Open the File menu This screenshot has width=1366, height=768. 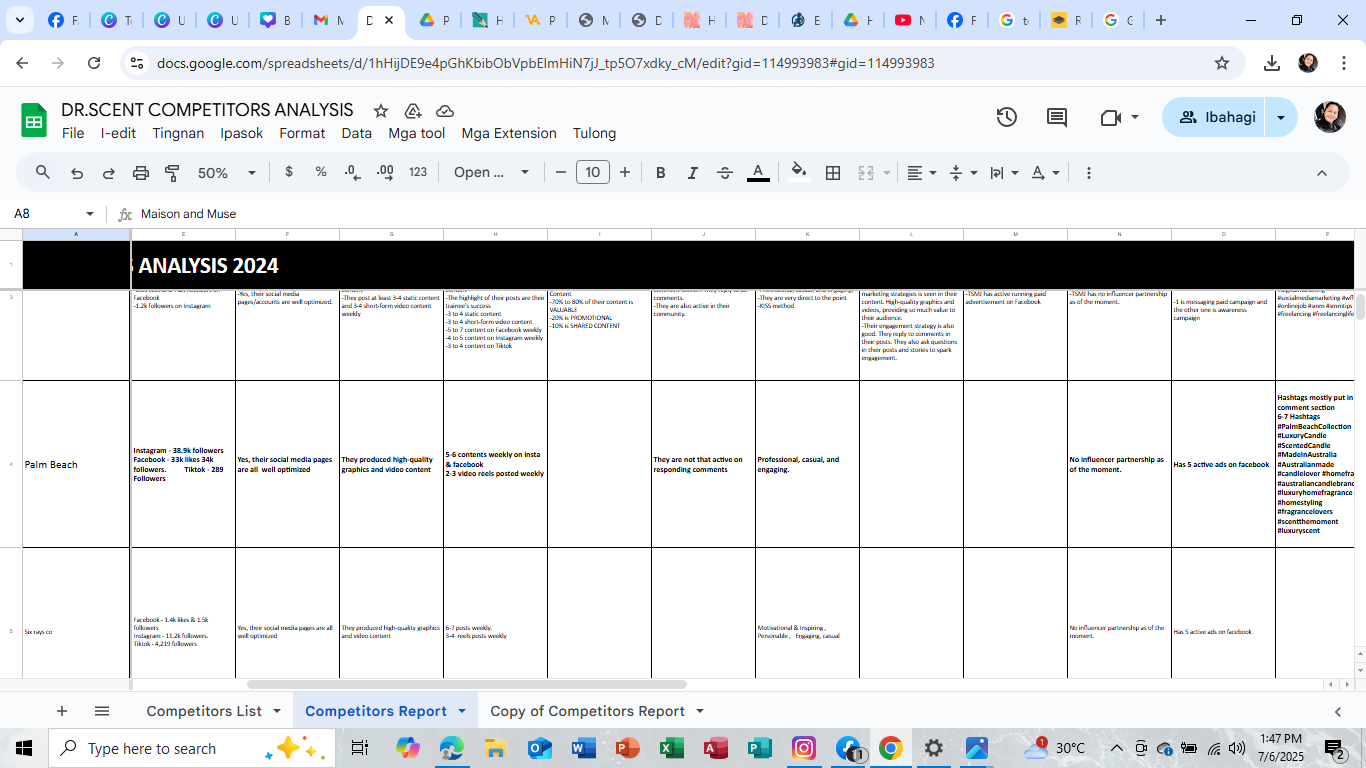[x=73, y=133]
